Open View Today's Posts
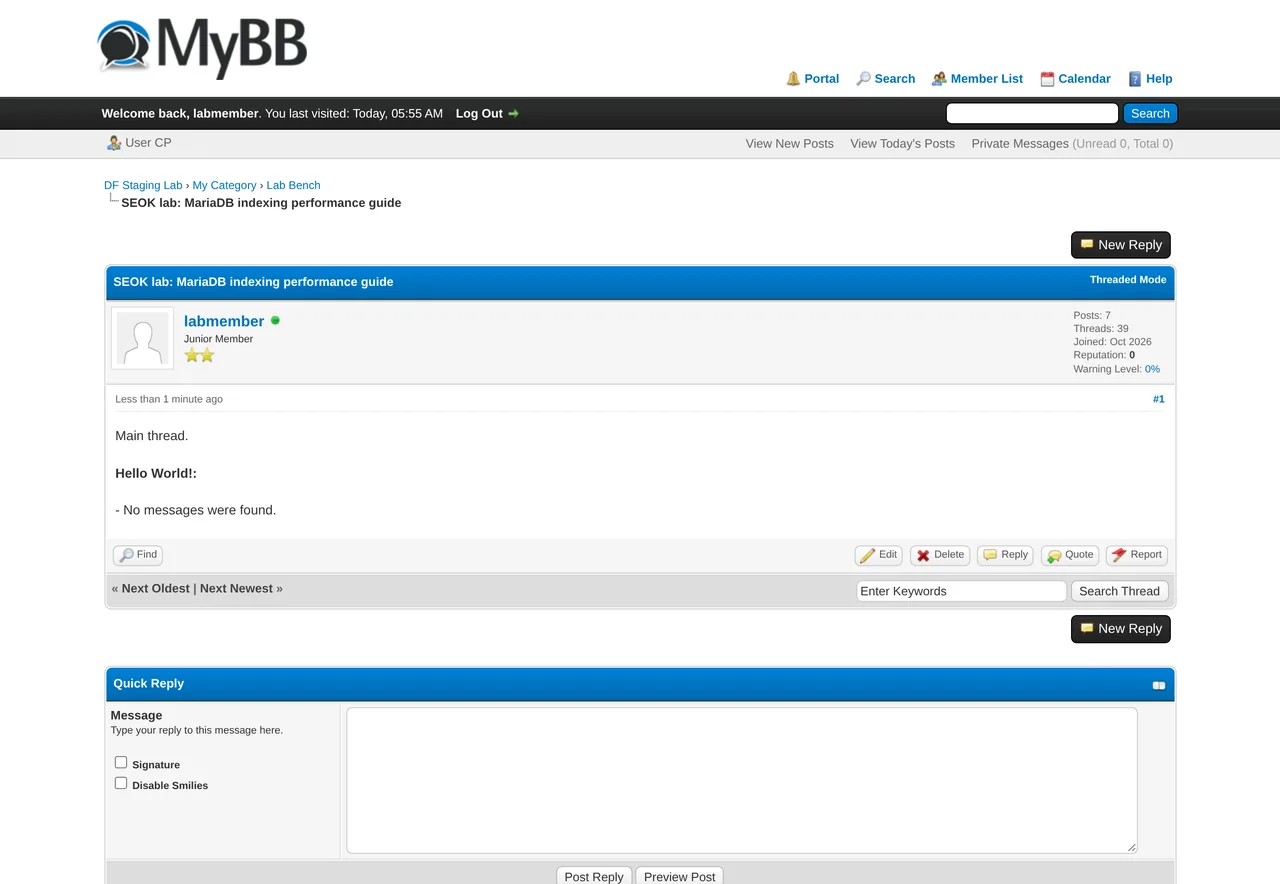This screenshot has width=1280, height=884. [902, 144]
